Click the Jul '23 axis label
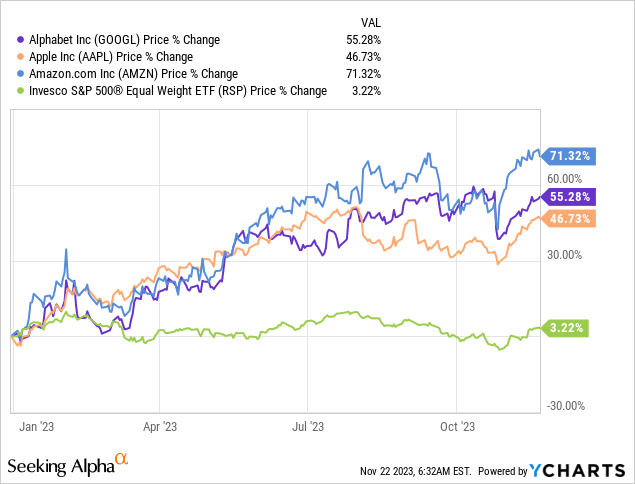The width and height of the screenshot is (635, 484). (307, 425)
